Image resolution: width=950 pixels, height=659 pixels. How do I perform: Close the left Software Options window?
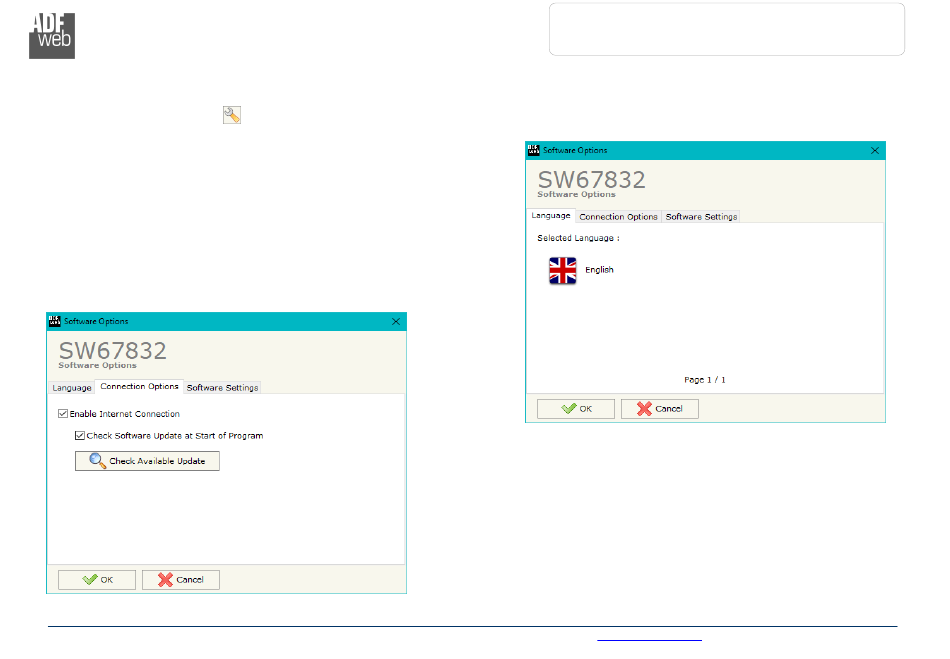point(396,322)
